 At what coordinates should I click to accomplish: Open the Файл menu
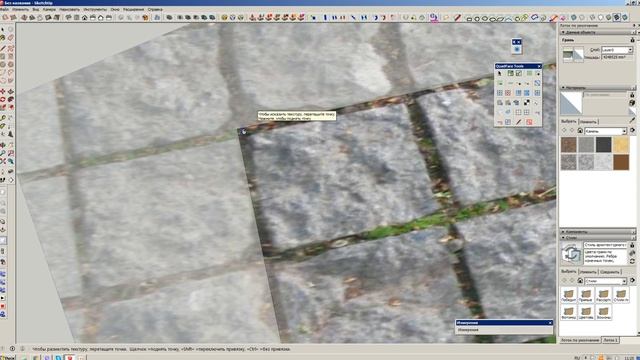click(4, 9)
